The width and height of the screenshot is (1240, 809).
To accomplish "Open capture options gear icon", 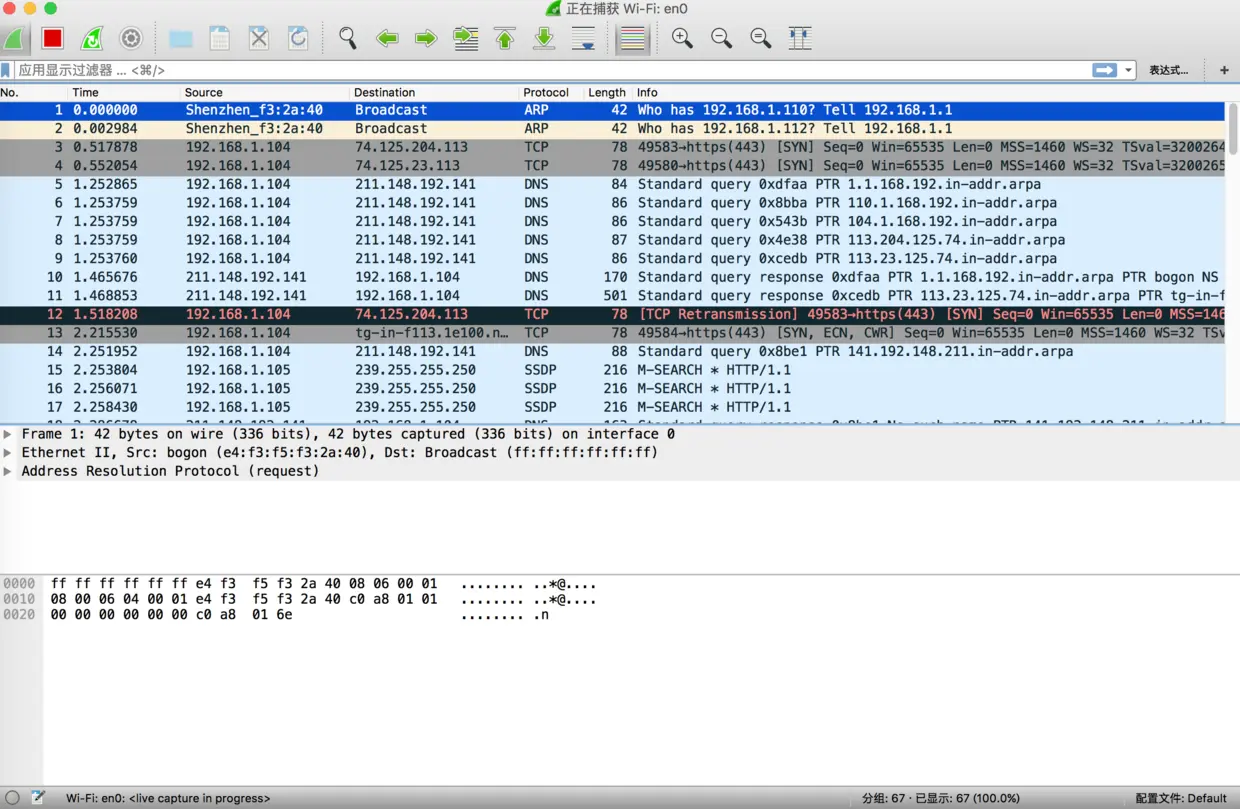I will point(131,39).
